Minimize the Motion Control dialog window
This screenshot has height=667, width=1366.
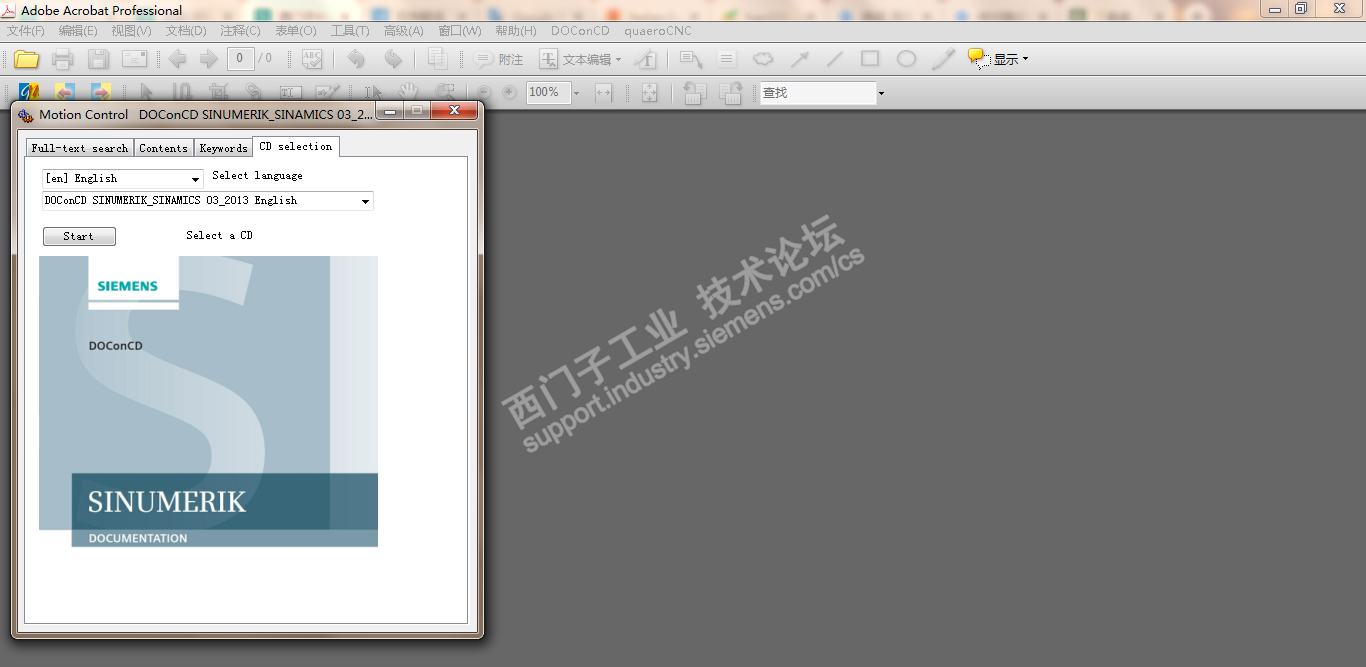point(390,111)
